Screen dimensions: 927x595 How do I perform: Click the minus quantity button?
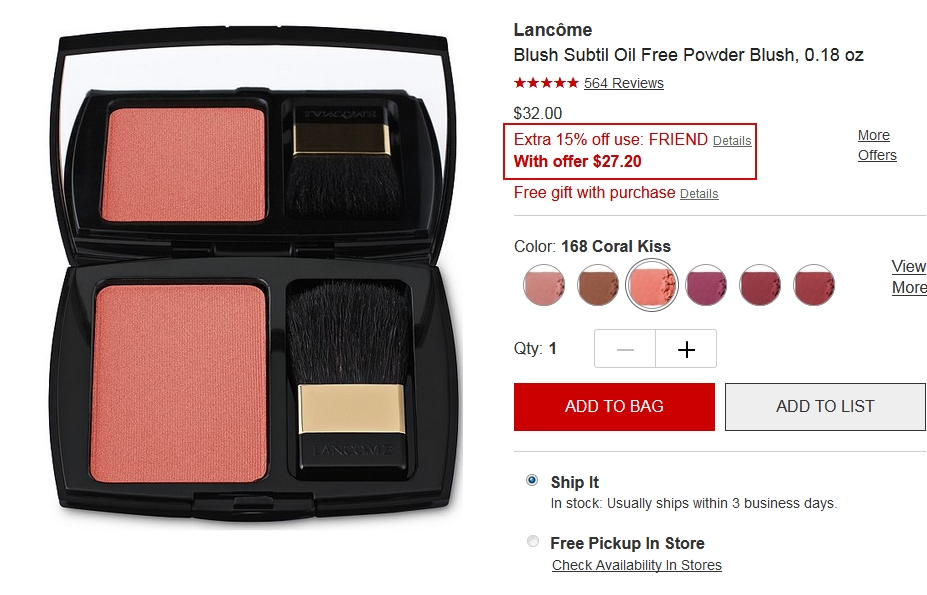coord(625,349)
